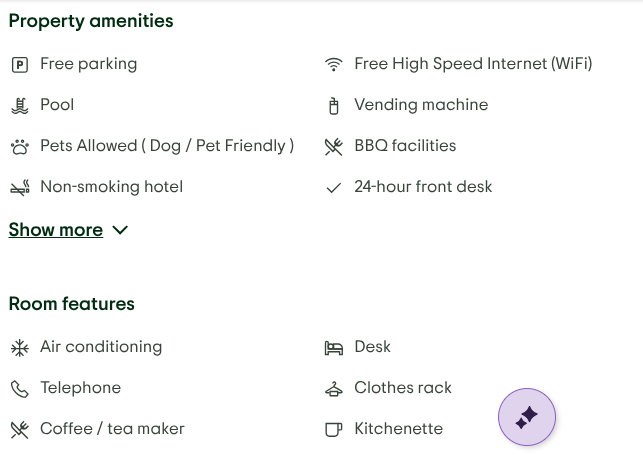
Task: Click the Coffee / tea maker label
Action: point(112,429)
